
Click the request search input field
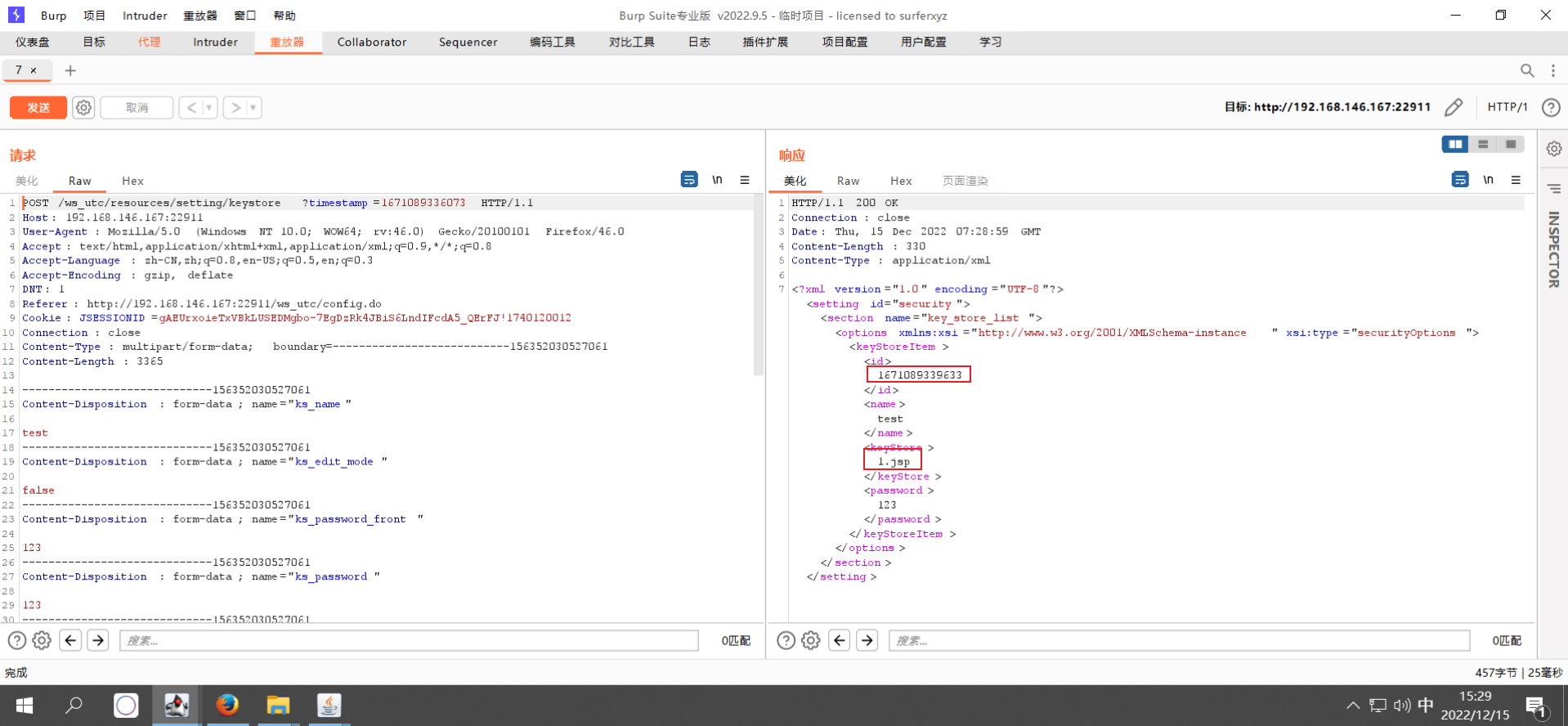[x=409, y=640]
